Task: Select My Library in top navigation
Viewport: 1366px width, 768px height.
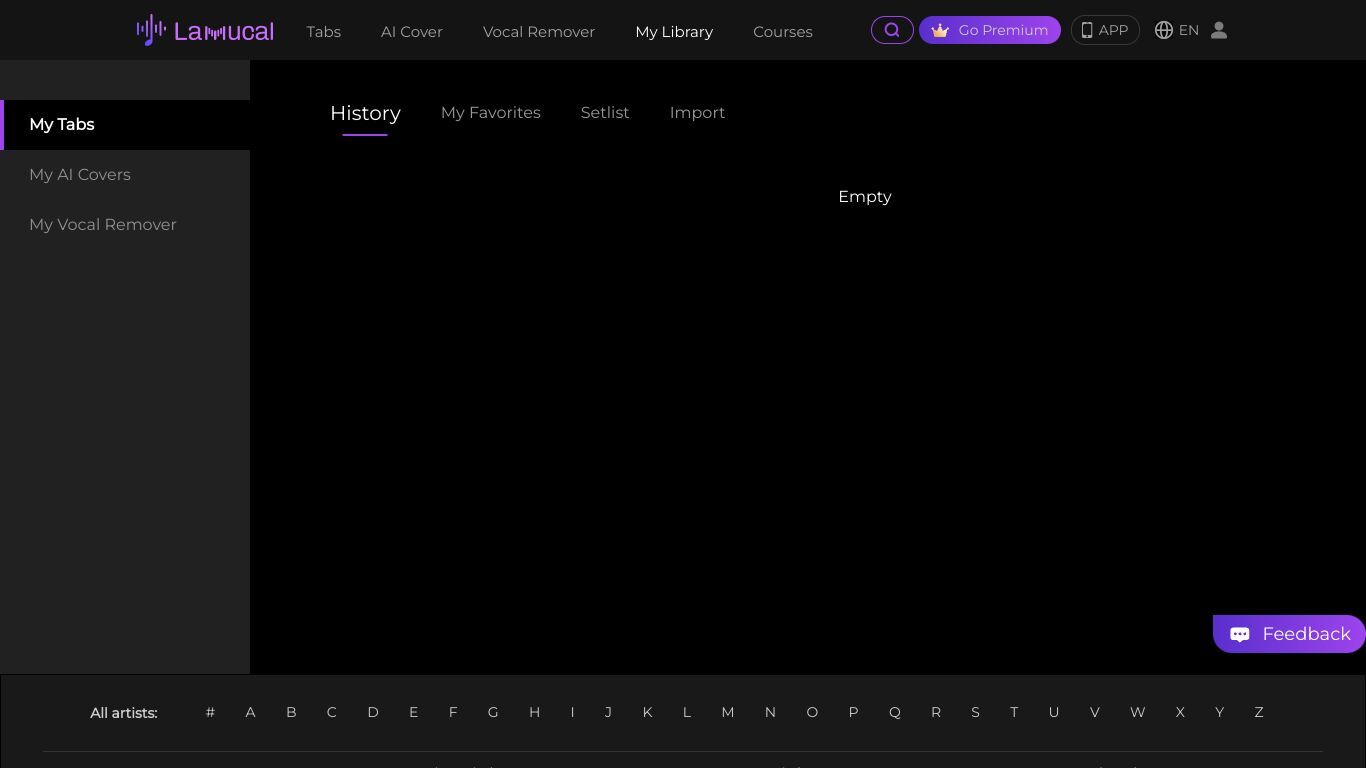Action: click(x=674, y=32)
